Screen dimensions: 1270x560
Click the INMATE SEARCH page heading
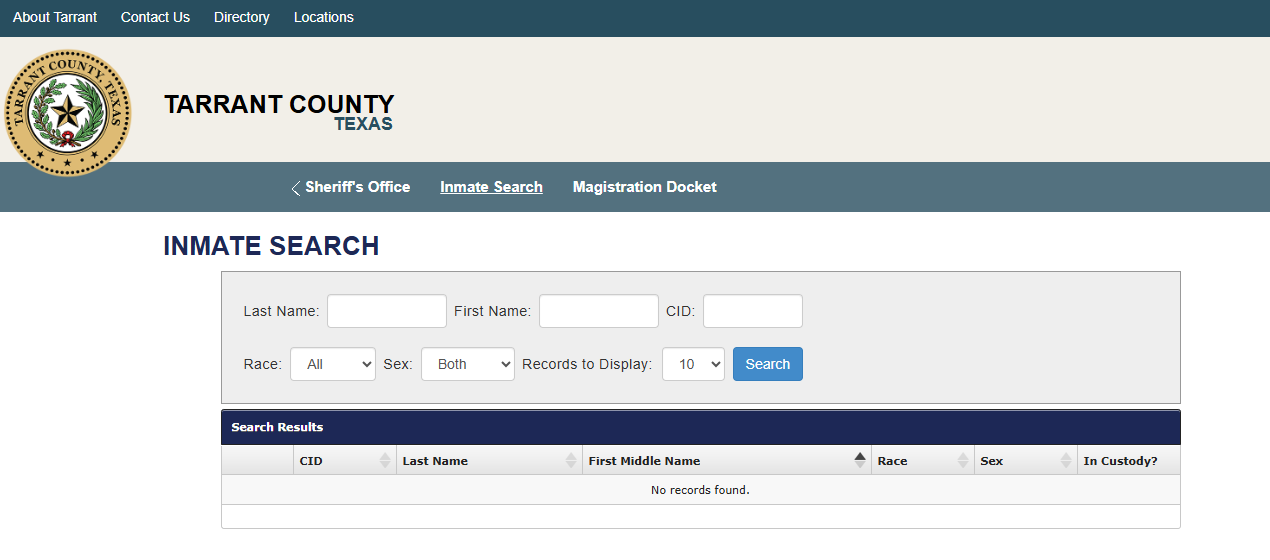271,246
